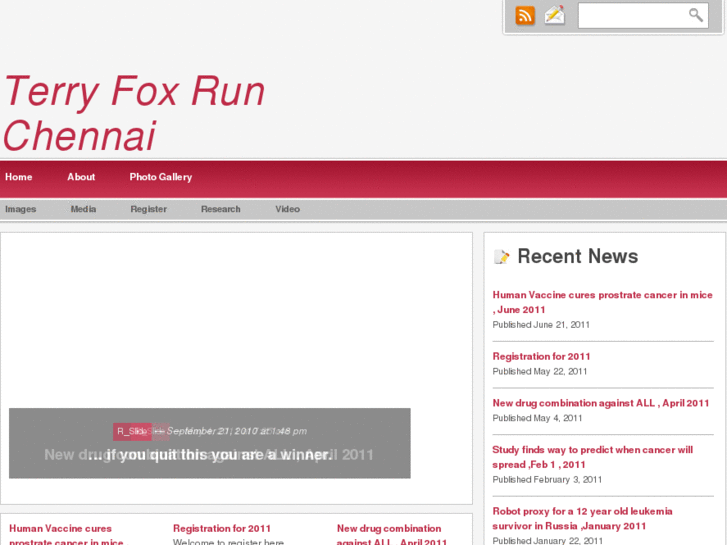Select the Register category
Screen dimensions: 727x545
coord(149,209)
